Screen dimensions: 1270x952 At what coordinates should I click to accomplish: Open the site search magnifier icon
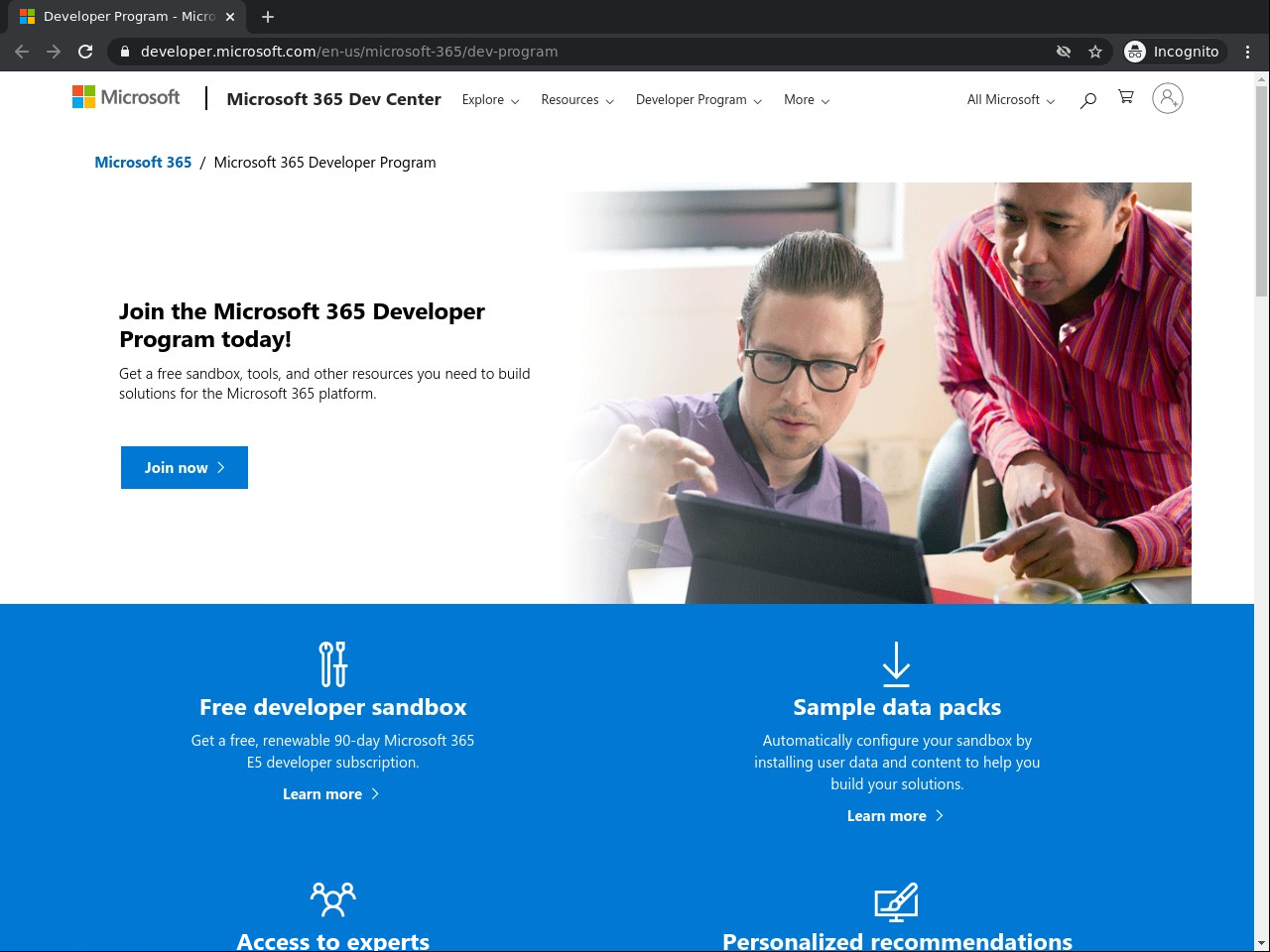click(x=1088, y=99)
